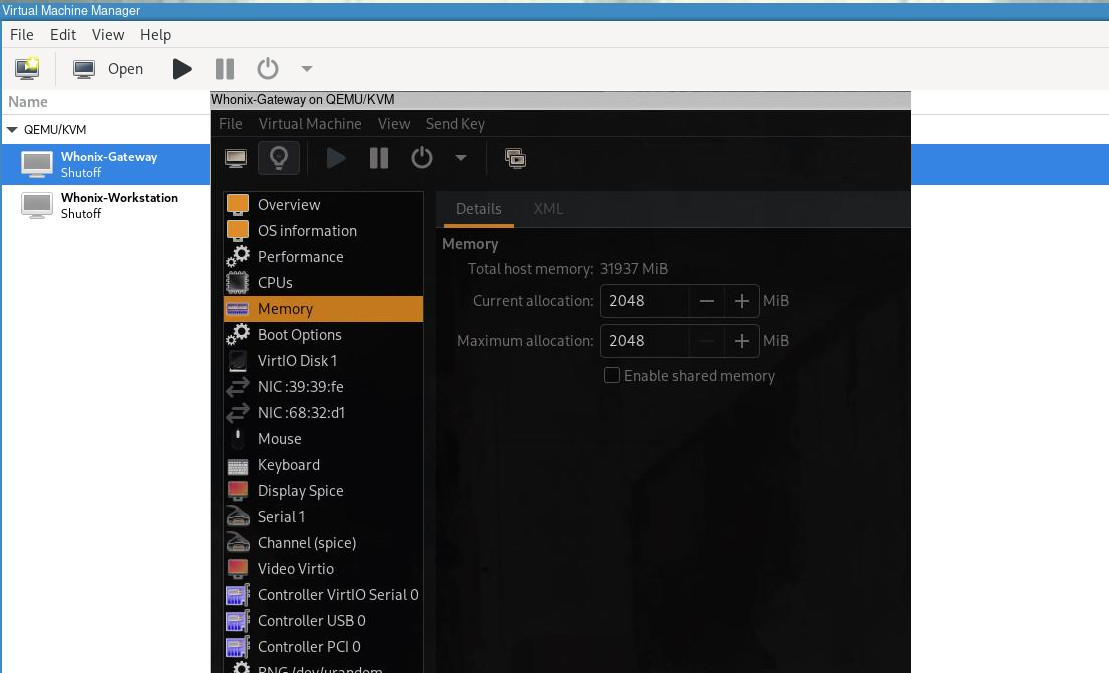This screenshot has width=1109, height=673.
Task: Click the main toolbar Pause button
Action: (225, 69)
